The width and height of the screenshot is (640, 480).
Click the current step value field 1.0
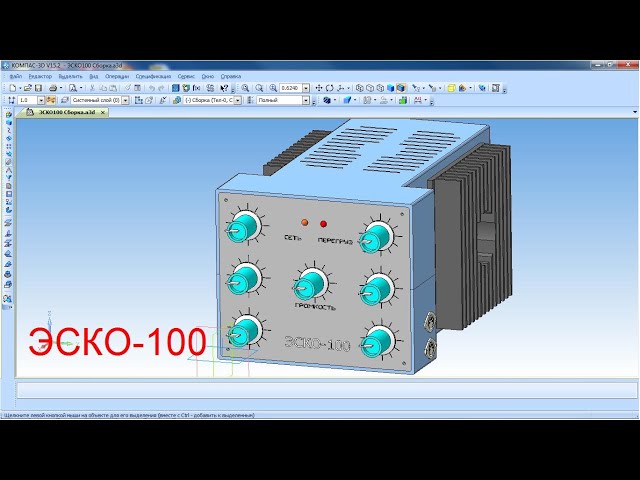(28, 100)
